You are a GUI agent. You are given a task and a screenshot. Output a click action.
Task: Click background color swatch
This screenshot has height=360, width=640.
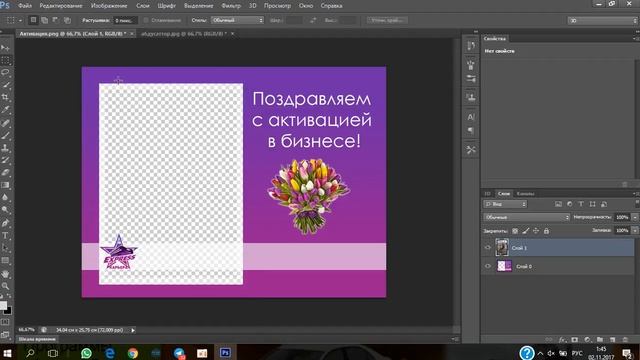(x=8, y=311)
